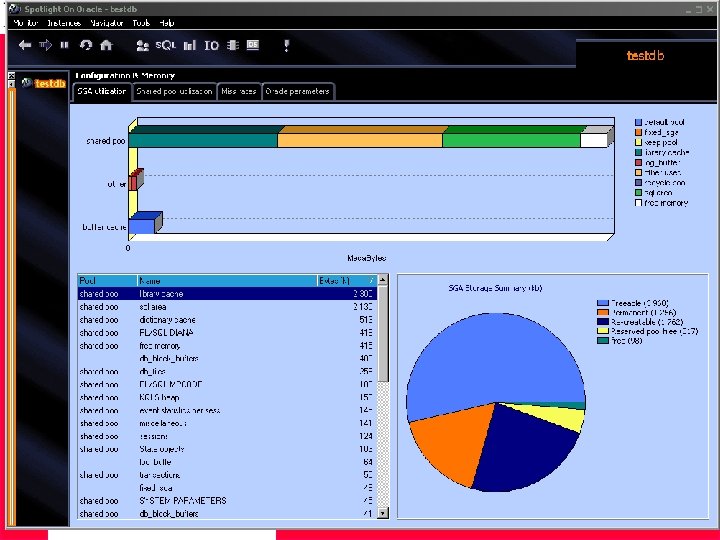The image size is (720, 540).
Task: Open the OS monitor icon
Action: click(x=253, y=45)
